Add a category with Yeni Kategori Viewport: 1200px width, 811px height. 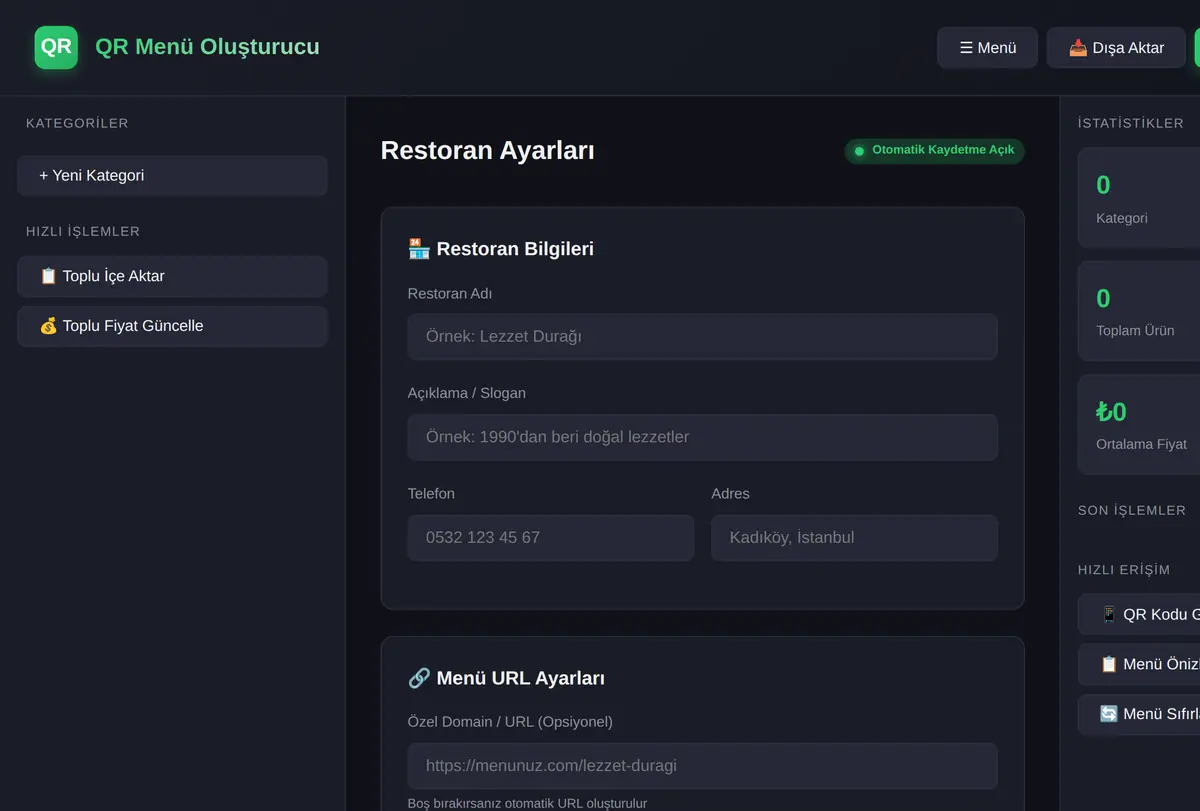point(172,176)
